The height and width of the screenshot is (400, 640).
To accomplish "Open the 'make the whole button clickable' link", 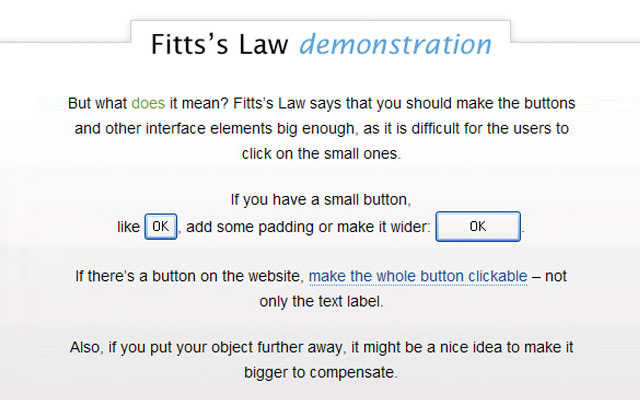I will click(418, 276).
